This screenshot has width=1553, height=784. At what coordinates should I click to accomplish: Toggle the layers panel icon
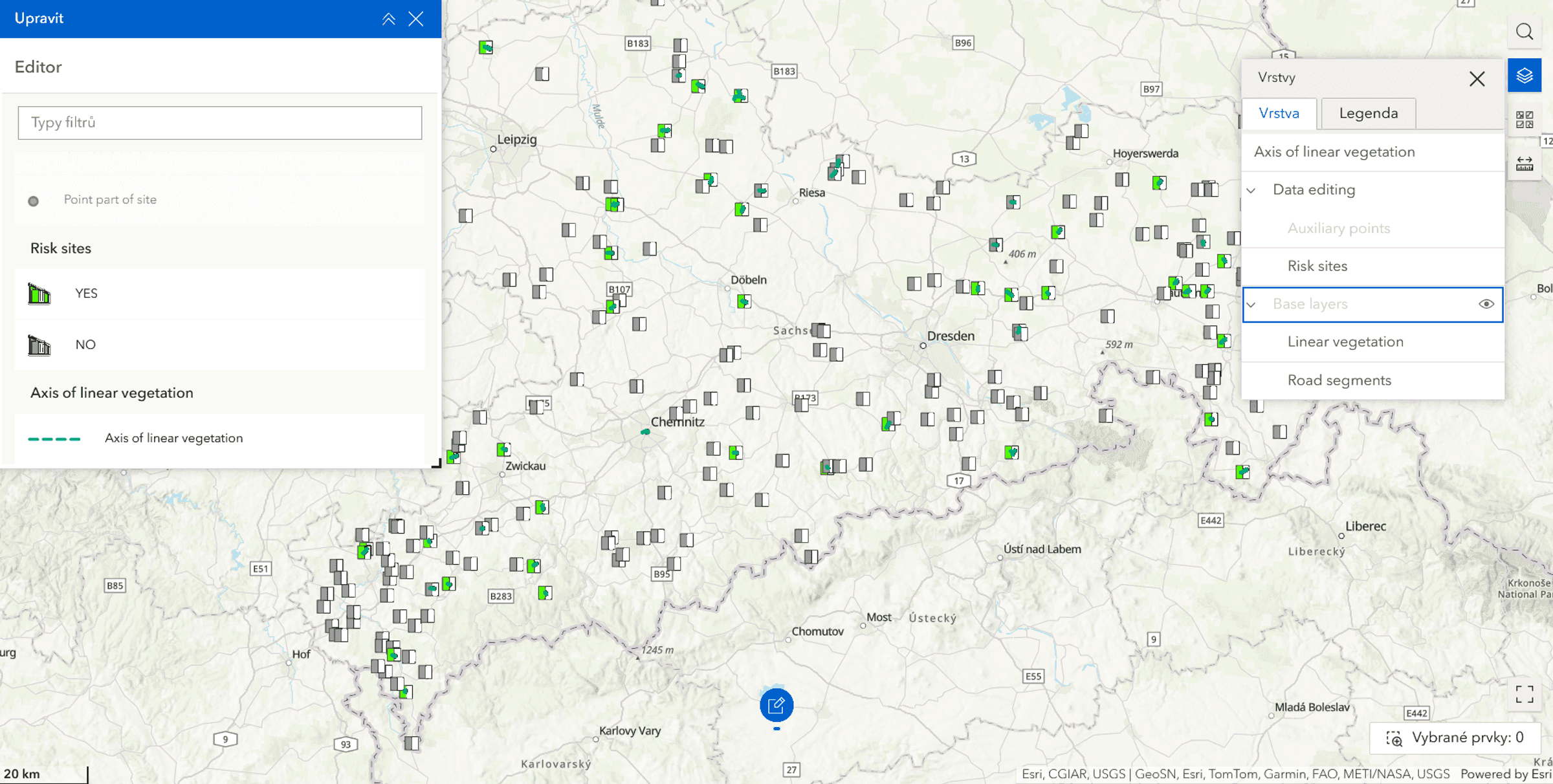pyautogui.click(x=1525, y=76)
